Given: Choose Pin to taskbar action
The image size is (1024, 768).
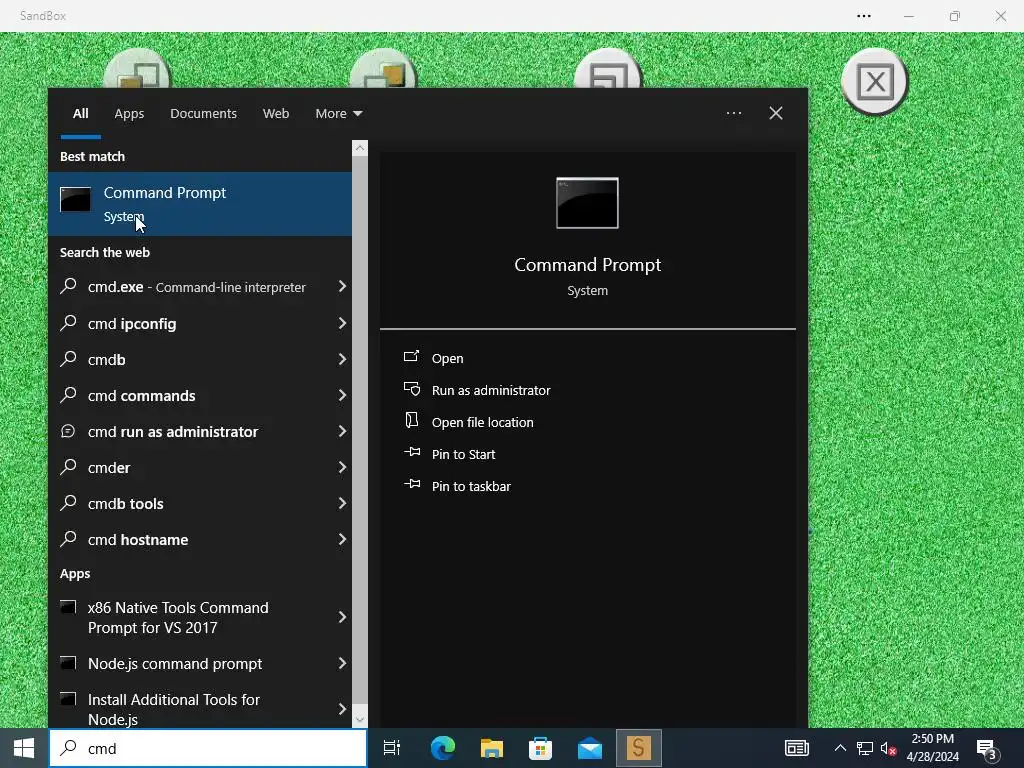Looking at the screenshot, I should point(471,487).
